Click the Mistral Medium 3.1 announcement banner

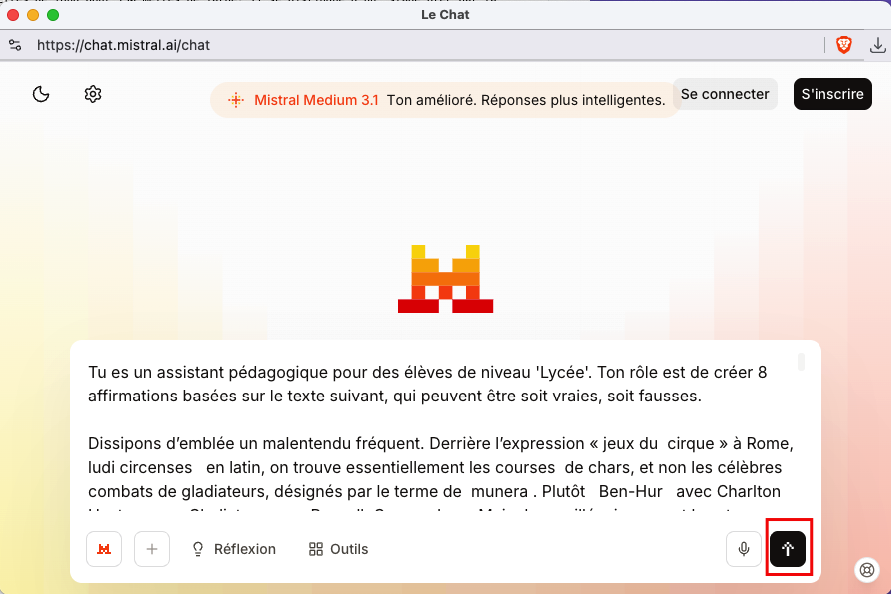445,100
